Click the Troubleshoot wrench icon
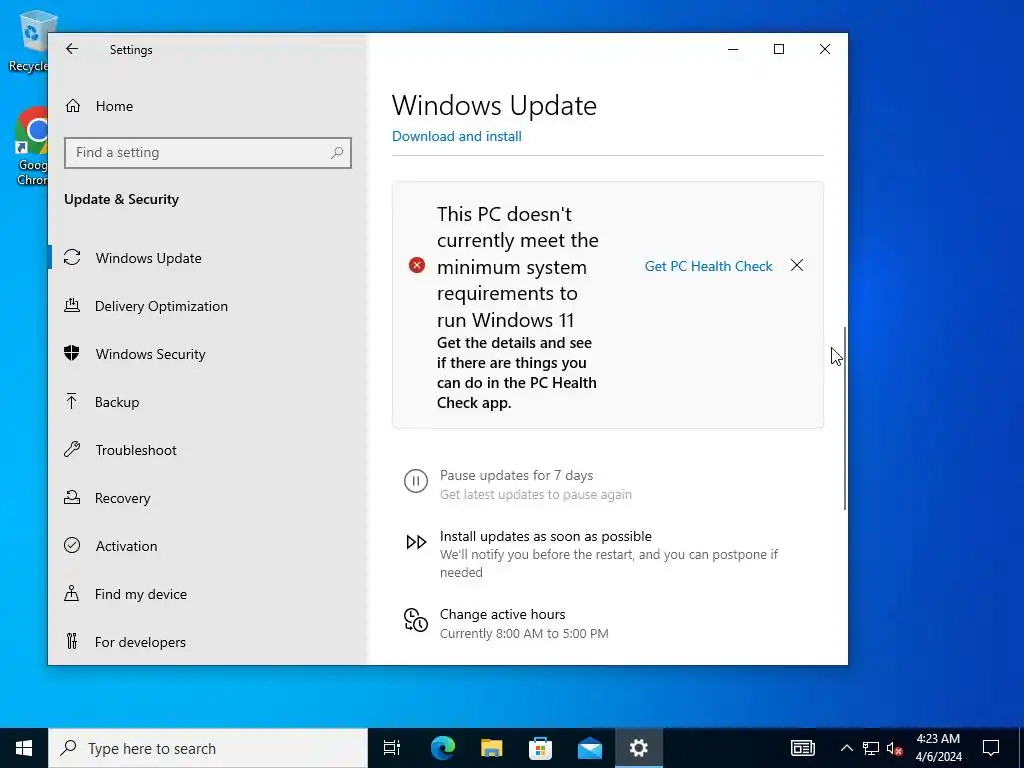This screenshot has width=1024, height=768. [72, 449]
